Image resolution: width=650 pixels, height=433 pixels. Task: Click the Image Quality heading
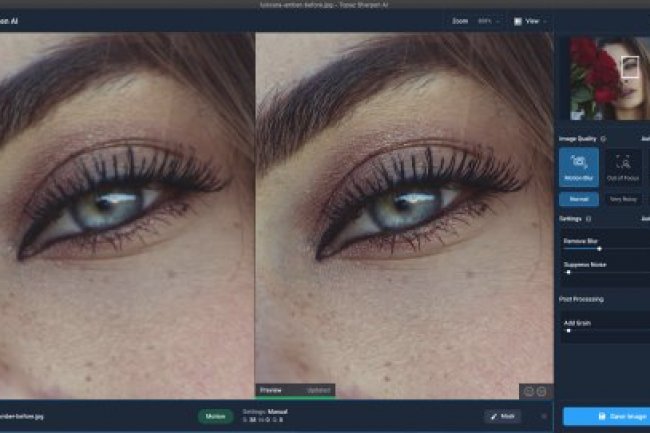point(577,139)
